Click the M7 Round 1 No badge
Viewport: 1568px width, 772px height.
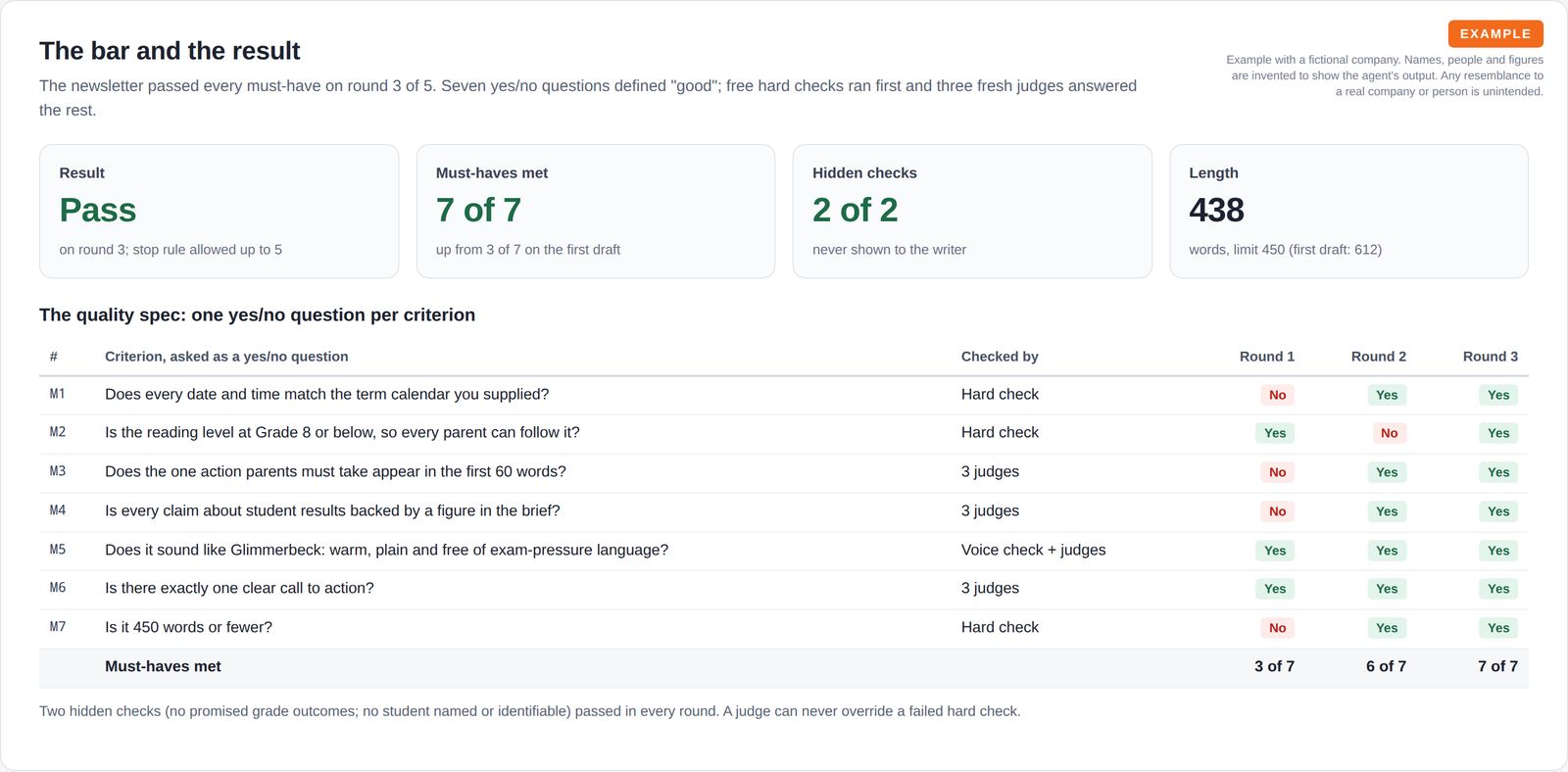(1277, 628)
